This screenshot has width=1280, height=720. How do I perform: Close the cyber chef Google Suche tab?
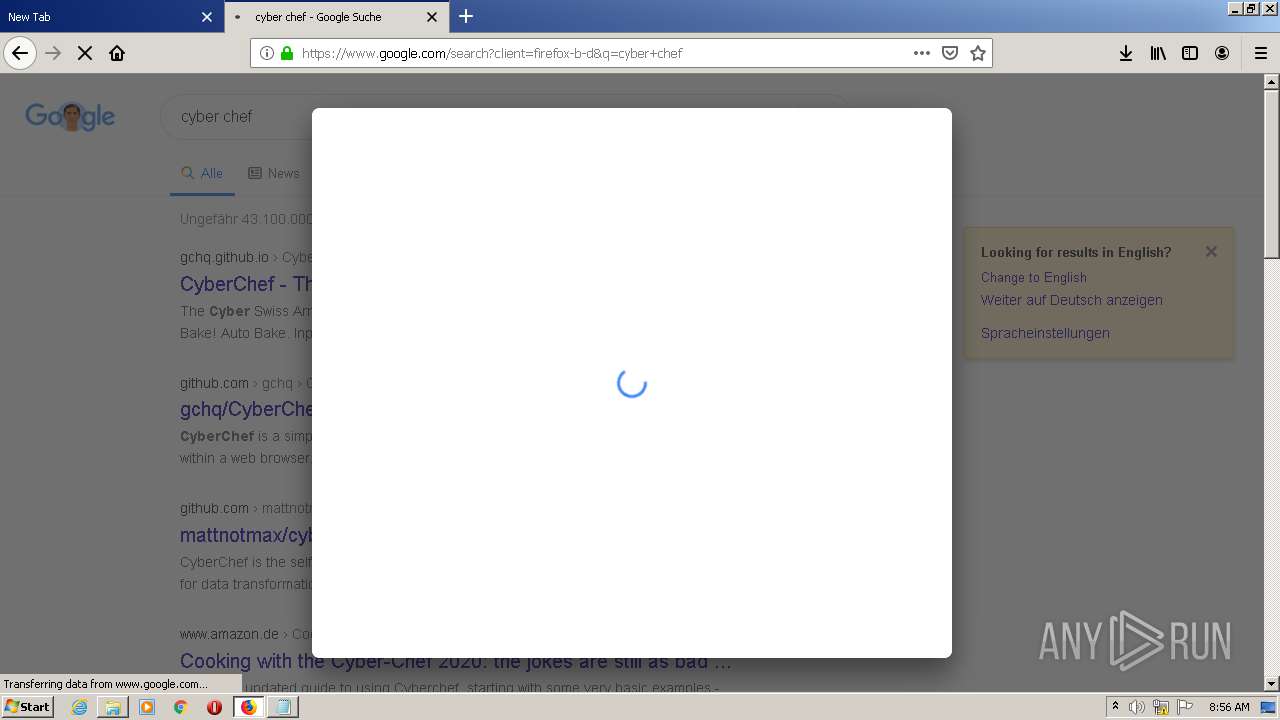pos(432,17)
